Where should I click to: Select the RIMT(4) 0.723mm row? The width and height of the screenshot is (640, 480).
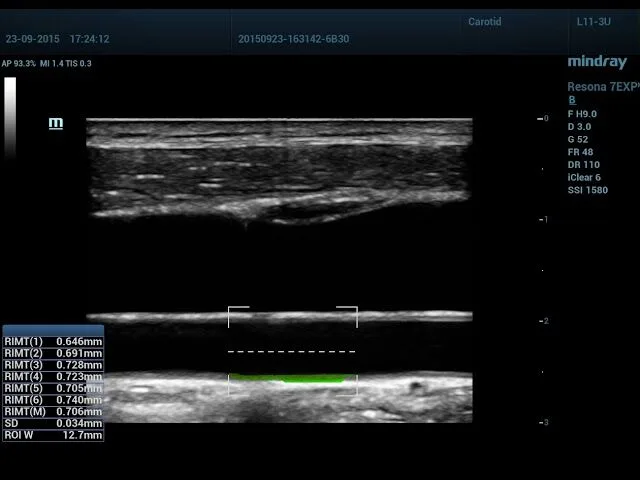pyautogui.click(x=53, y=376)
